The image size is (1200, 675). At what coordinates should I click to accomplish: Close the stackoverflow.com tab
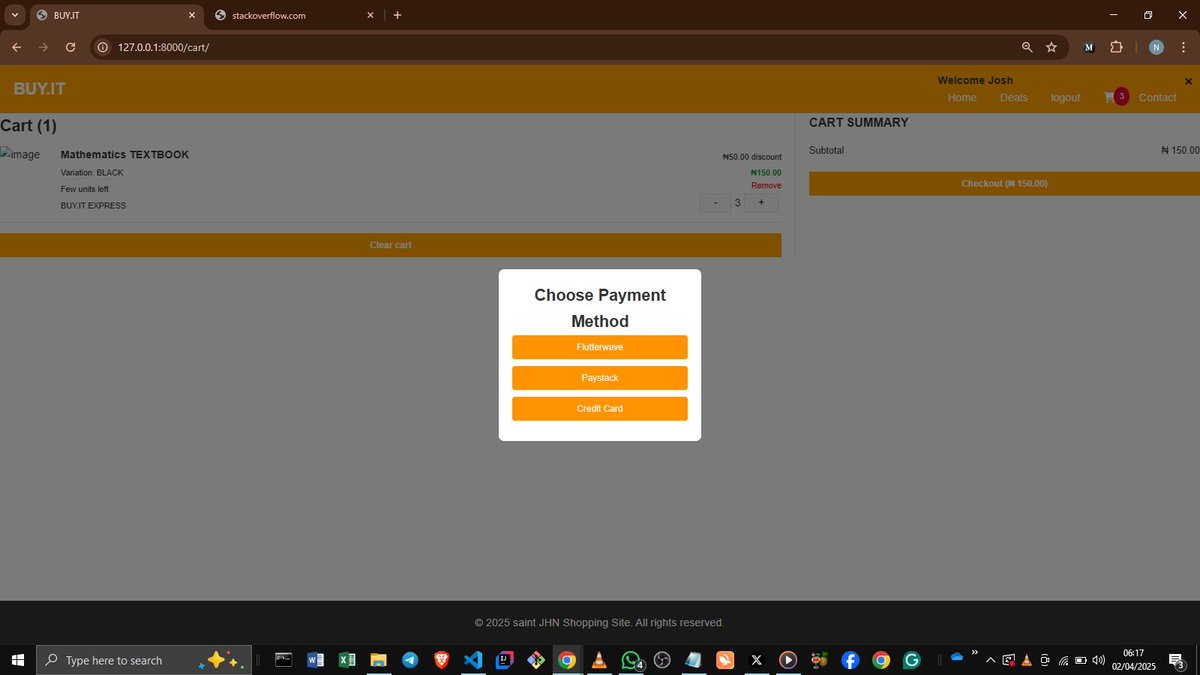pyautogui.click(x=370, y=15)
